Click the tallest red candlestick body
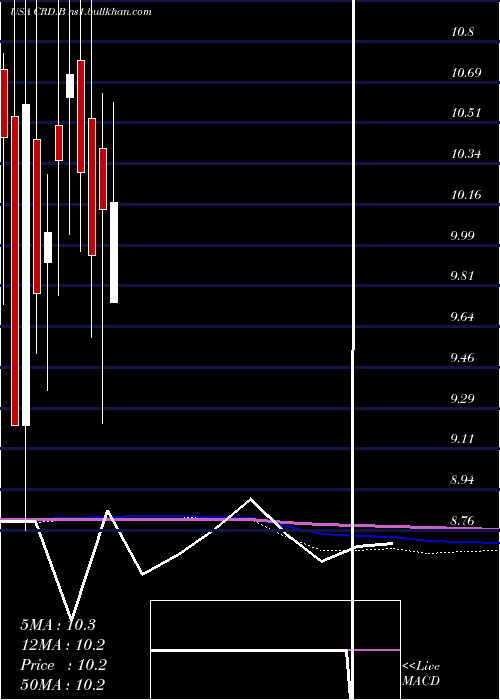This screenshot has width=500, height=700. coord(15,271)
